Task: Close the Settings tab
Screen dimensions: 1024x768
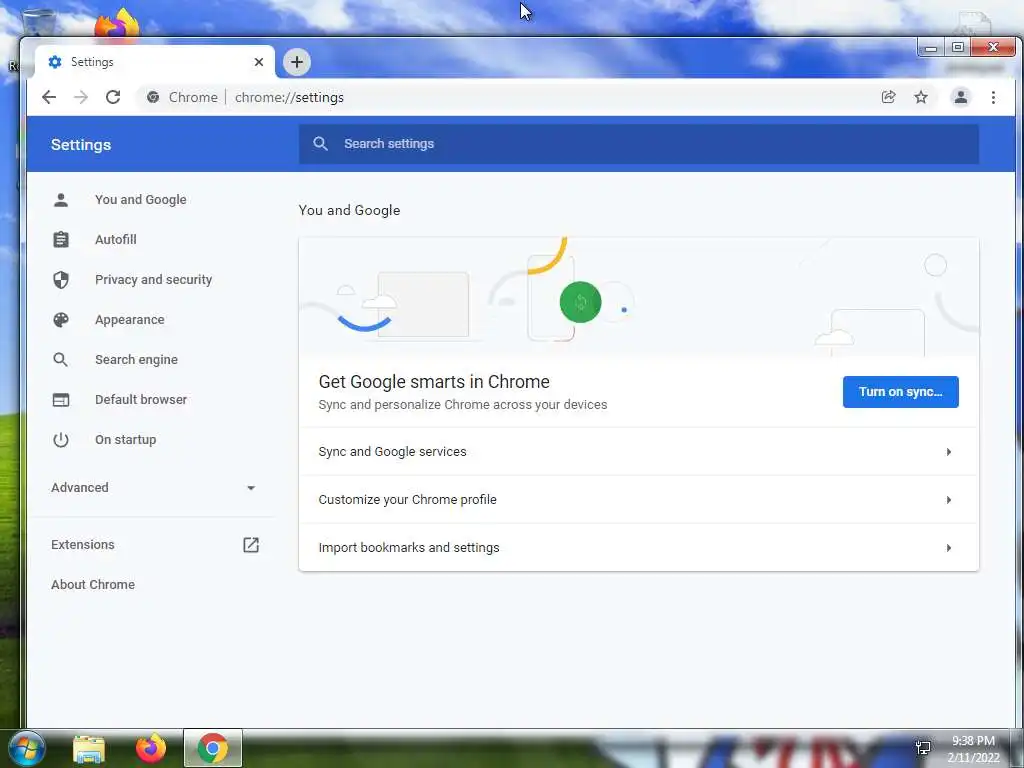Action: click(x=259, y=62)
